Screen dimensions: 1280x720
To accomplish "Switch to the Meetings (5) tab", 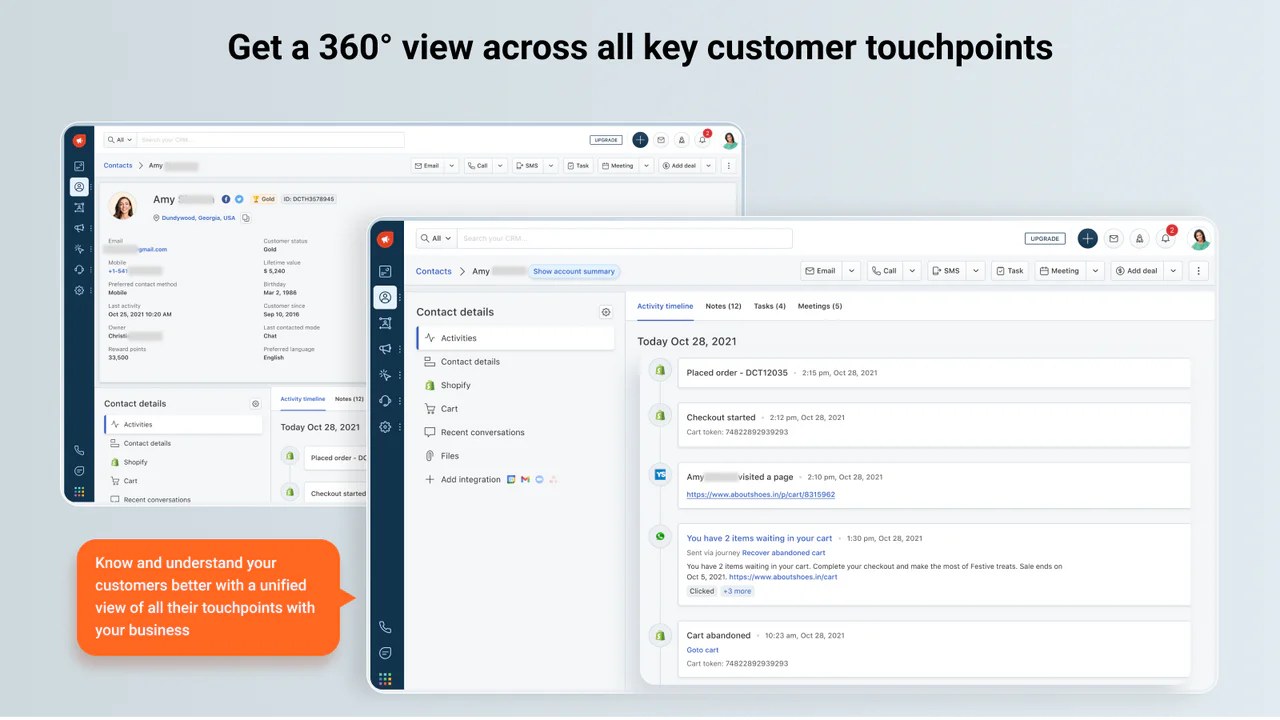I will click(x=820, y=306).
